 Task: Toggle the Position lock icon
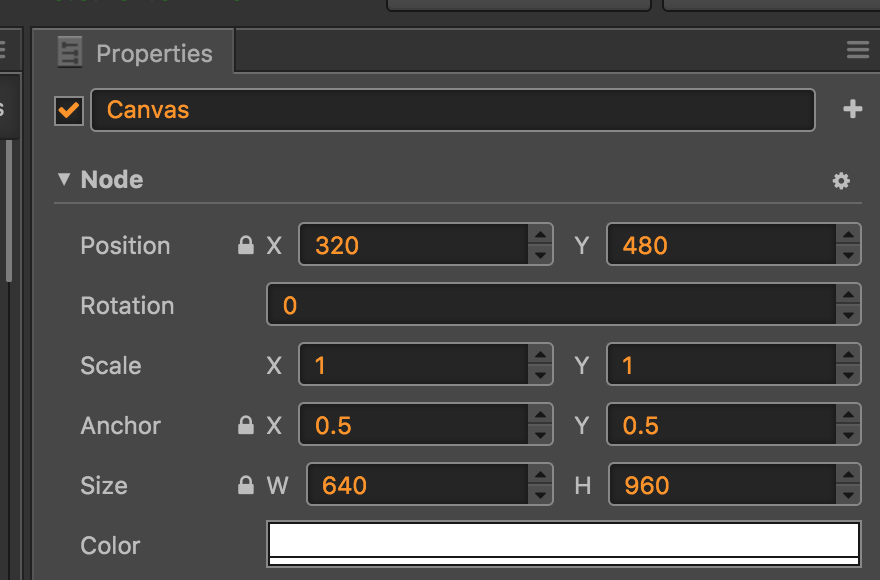click(245, 246)
